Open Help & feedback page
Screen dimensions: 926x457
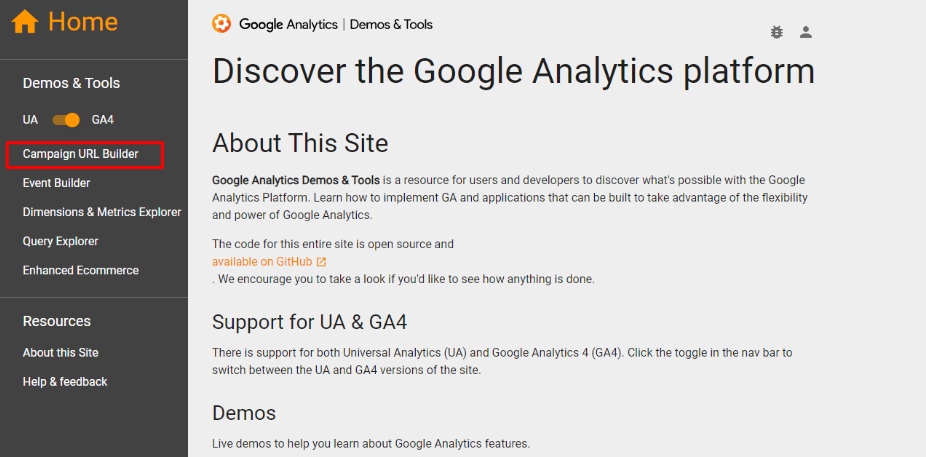click(x=65, y=382)
